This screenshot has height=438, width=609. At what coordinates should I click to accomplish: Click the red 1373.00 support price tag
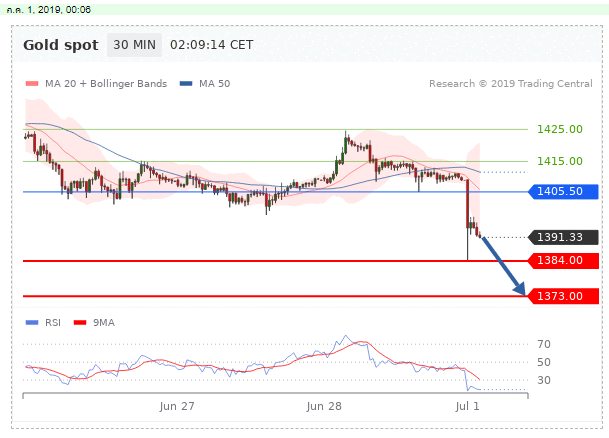coord(564,296)
